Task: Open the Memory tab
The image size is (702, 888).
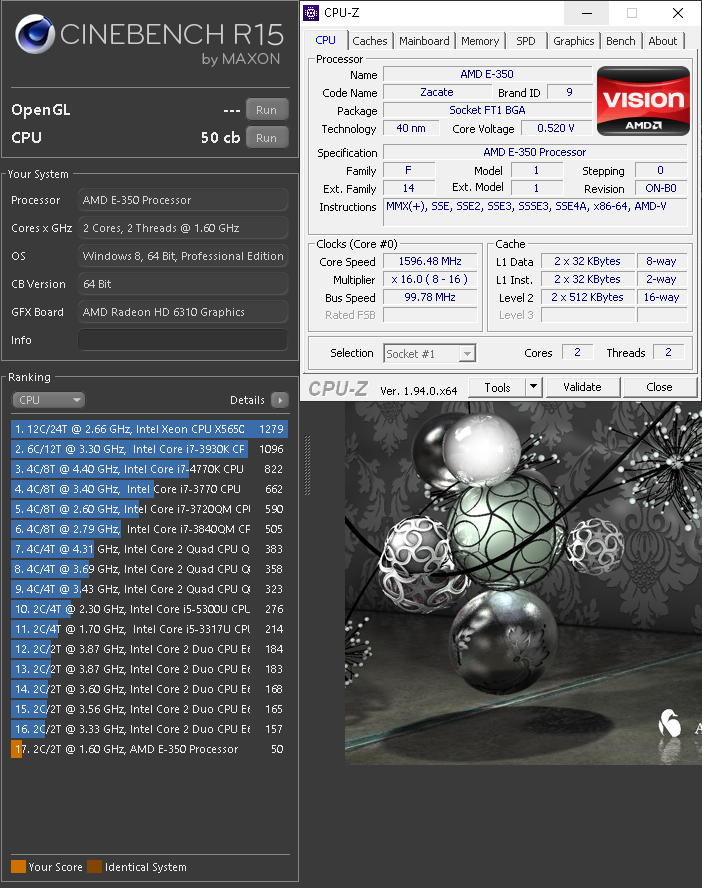Action: (480, 41)
